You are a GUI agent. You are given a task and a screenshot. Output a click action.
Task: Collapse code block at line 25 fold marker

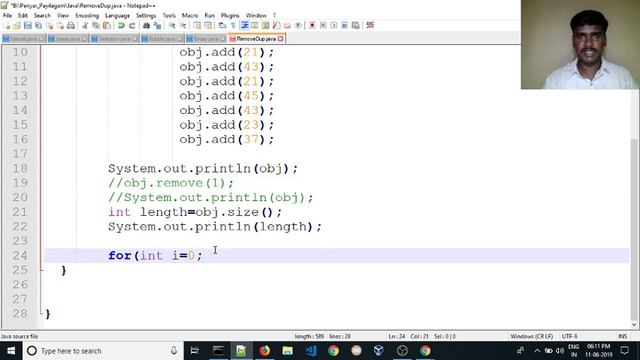[x=41, y=270]
